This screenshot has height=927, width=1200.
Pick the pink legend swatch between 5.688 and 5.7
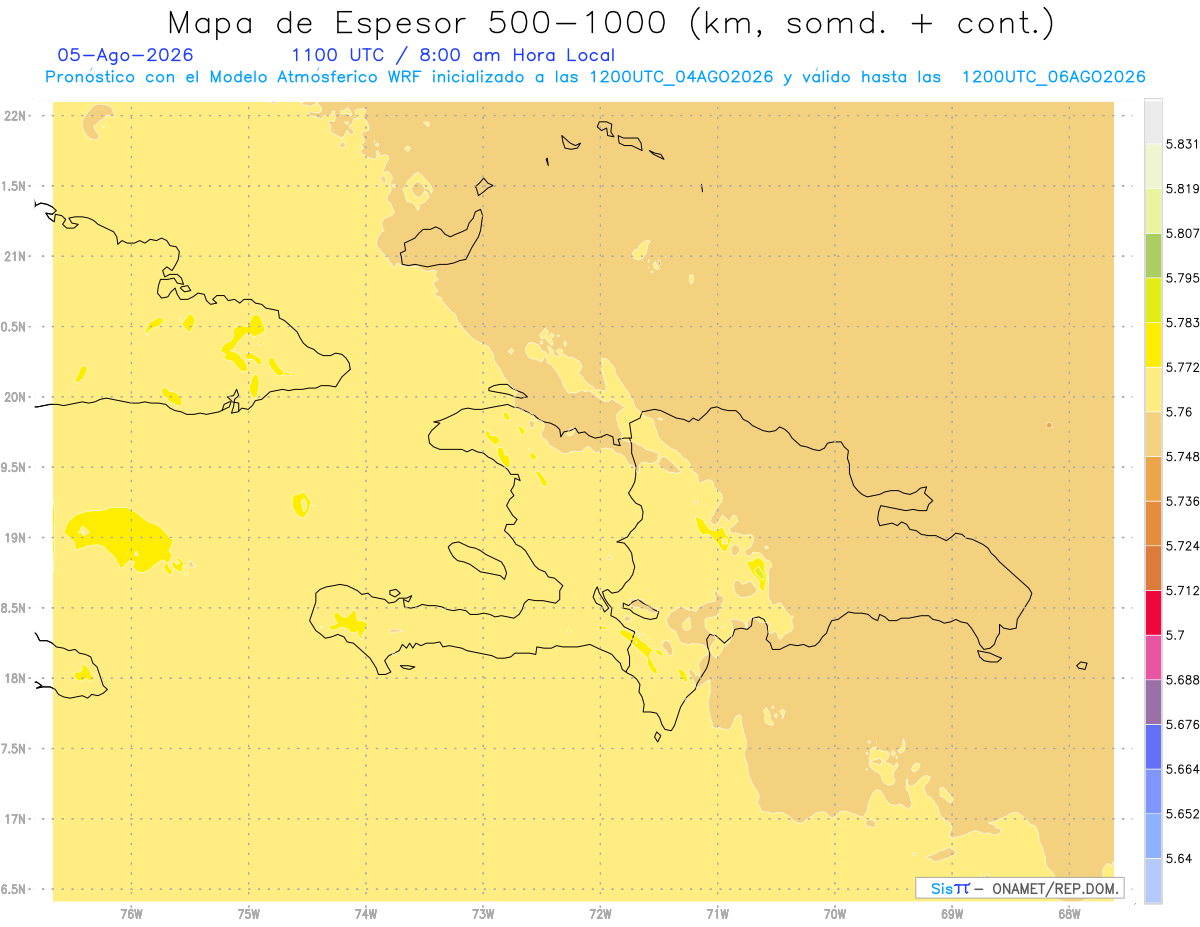tap(1153, 657)
